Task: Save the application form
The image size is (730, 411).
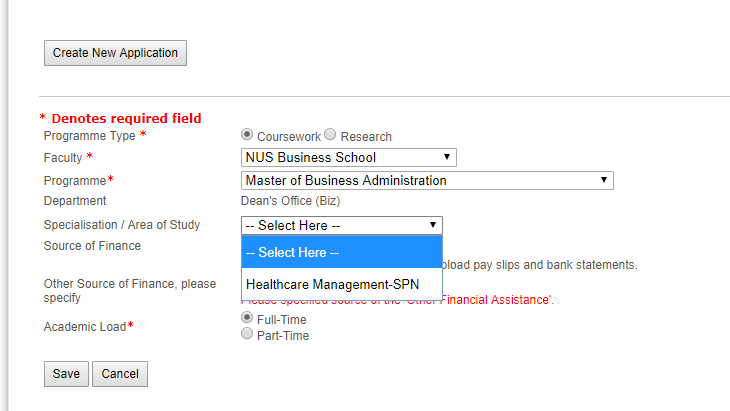Action: pyautogui.click(x=66, y=374)
